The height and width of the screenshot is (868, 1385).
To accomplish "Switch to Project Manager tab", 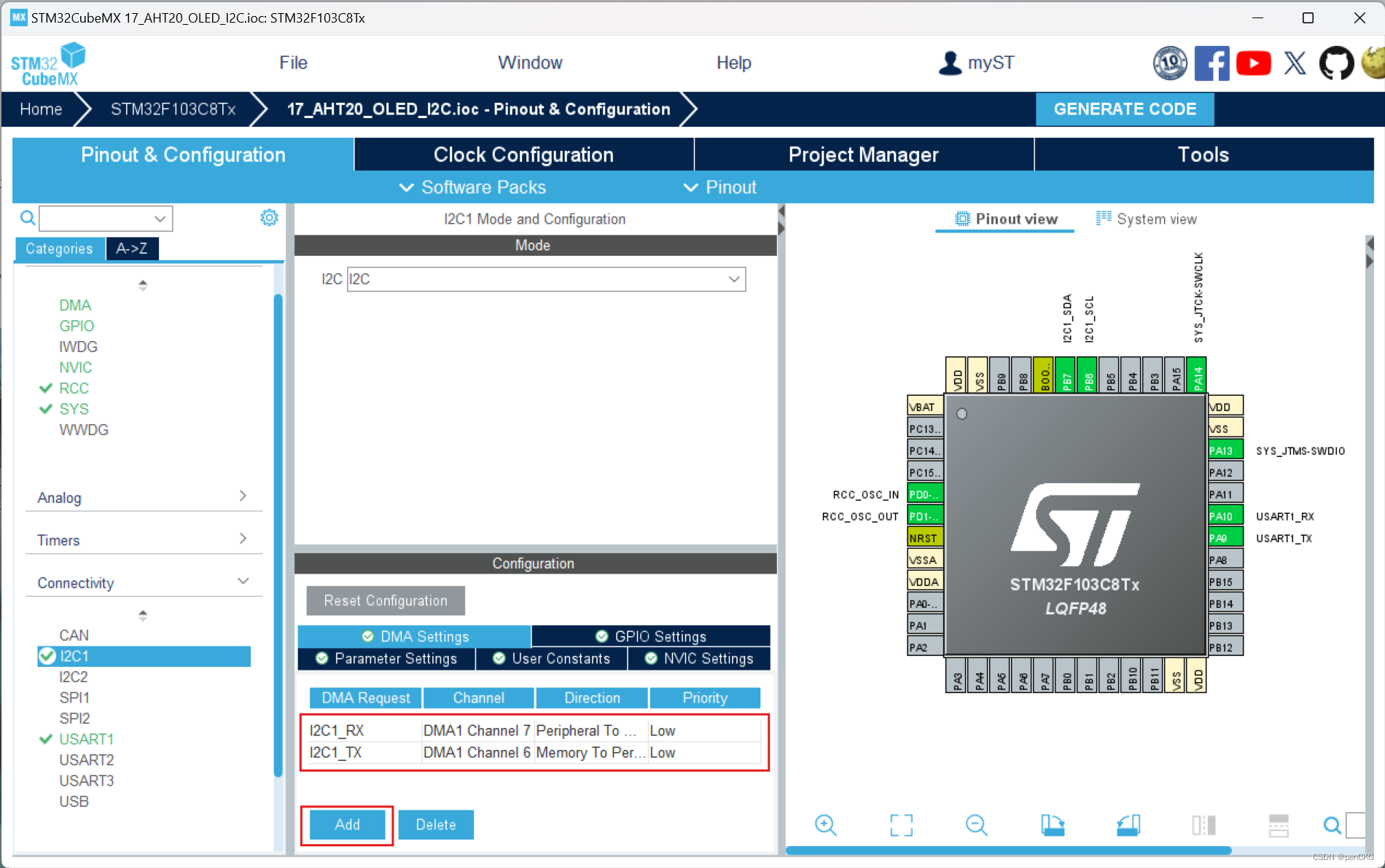I will [x=864, y=155].
